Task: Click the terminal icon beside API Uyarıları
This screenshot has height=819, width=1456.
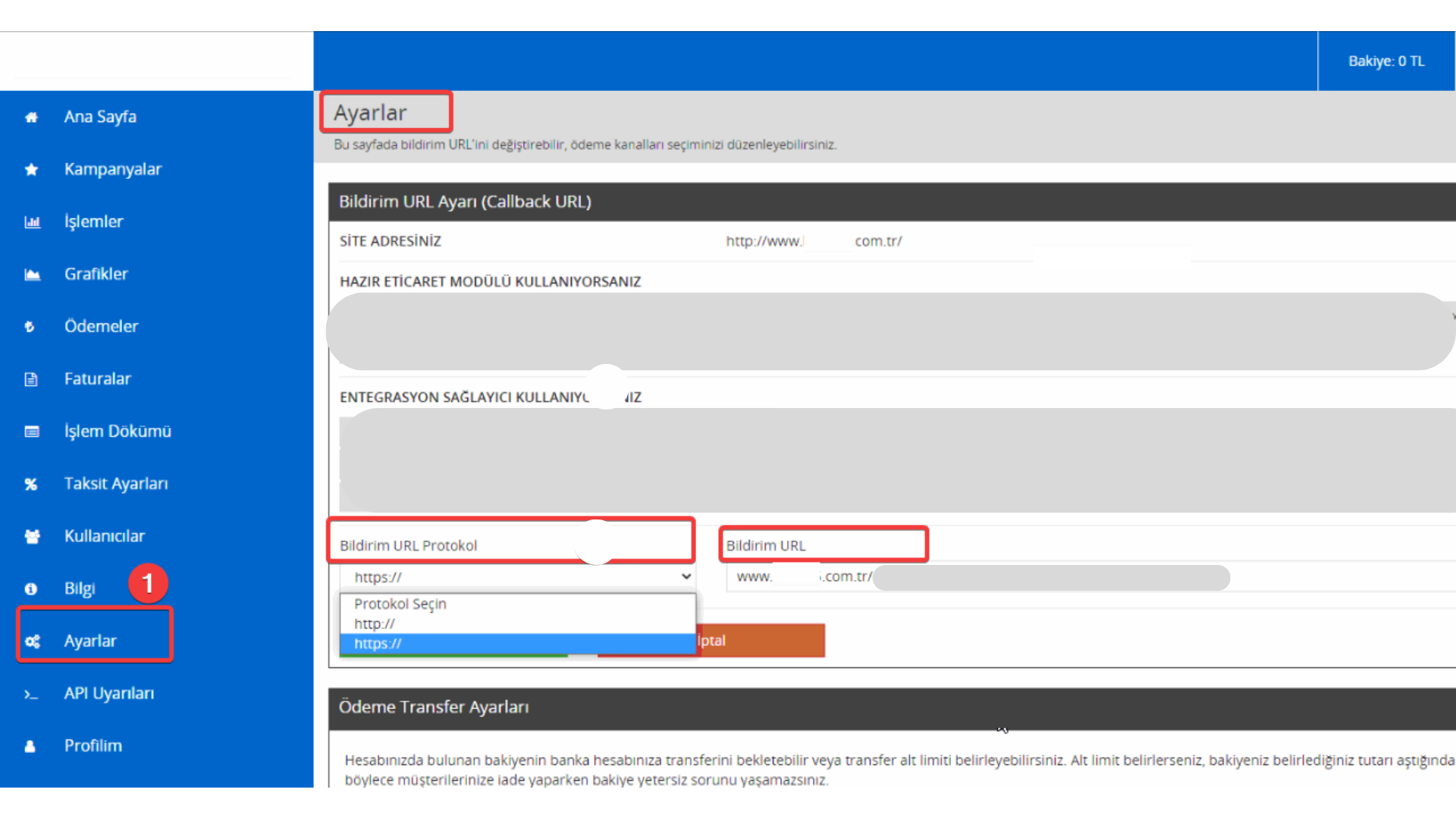Action: [x=31, y=694]
